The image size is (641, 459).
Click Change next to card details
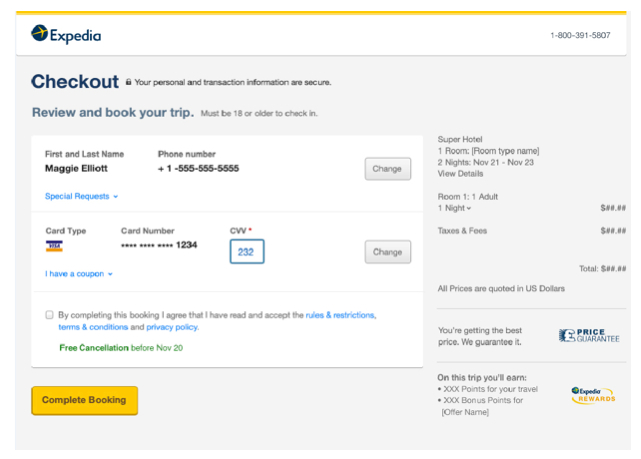coord(387,252)
